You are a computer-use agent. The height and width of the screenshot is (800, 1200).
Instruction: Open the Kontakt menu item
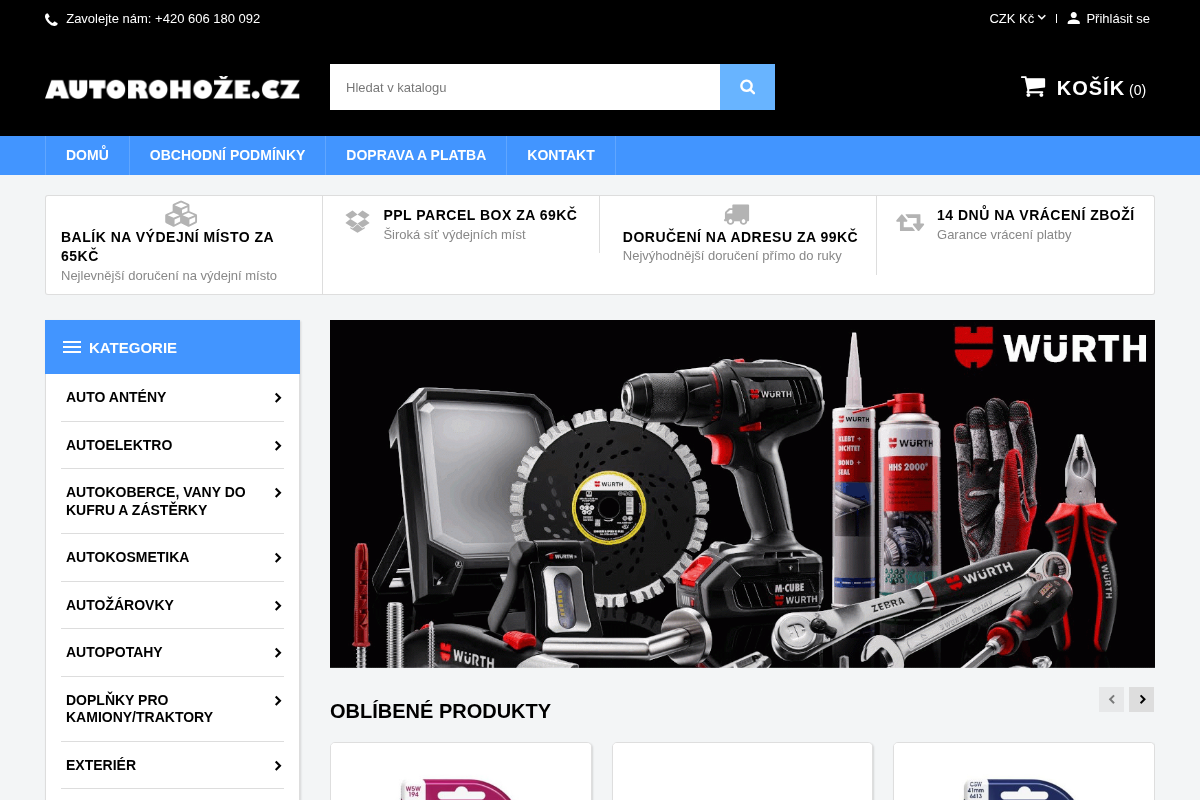[x=561, y=155]
